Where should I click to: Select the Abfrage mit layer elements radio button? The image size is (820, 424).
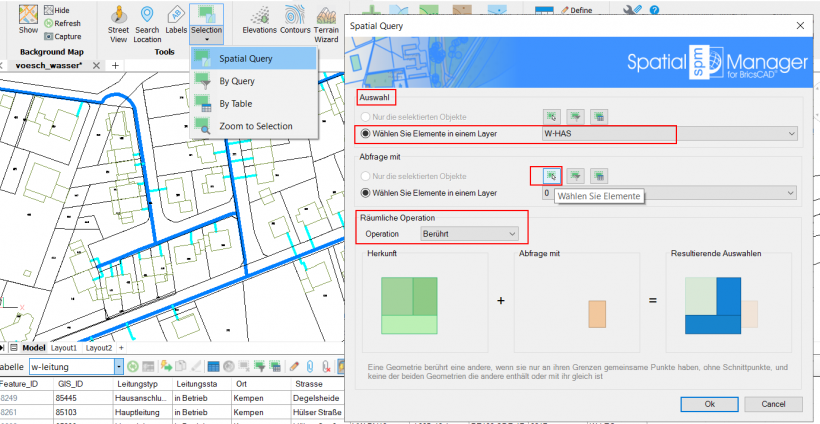tap(366, 193)
